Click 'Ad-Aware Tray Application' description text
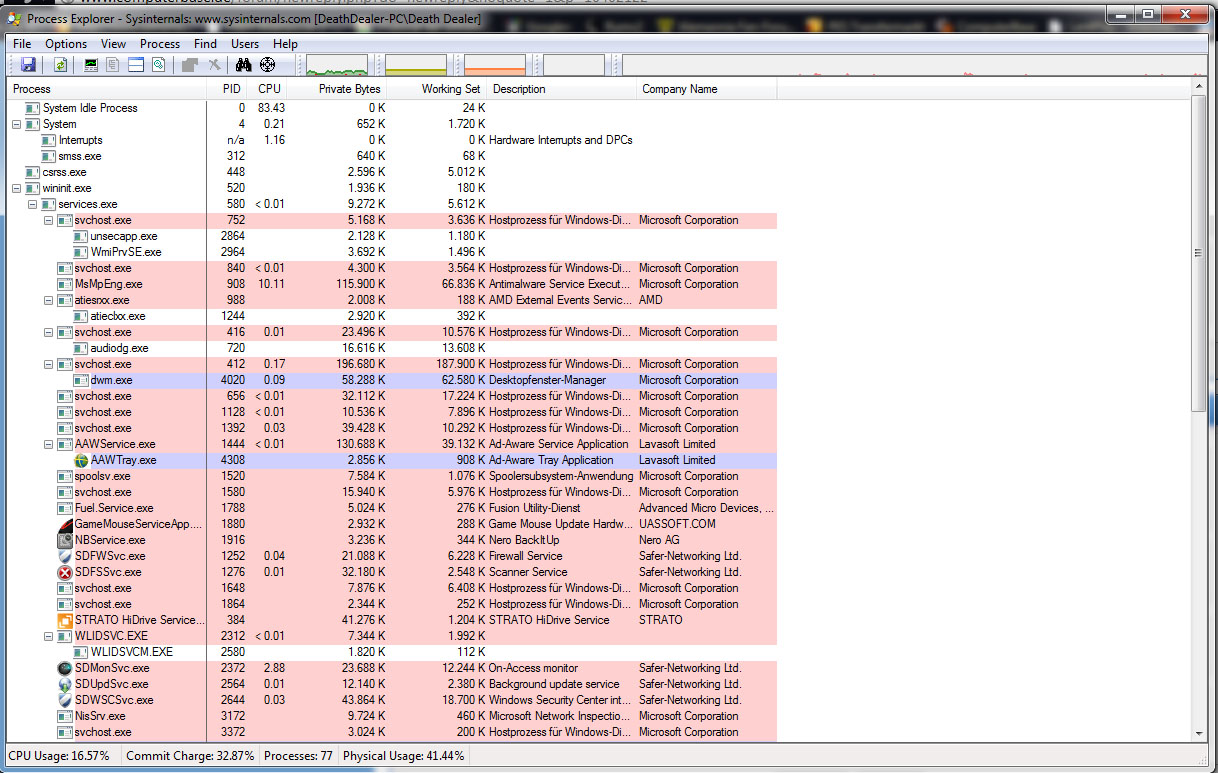 click(x=551, y=460)
